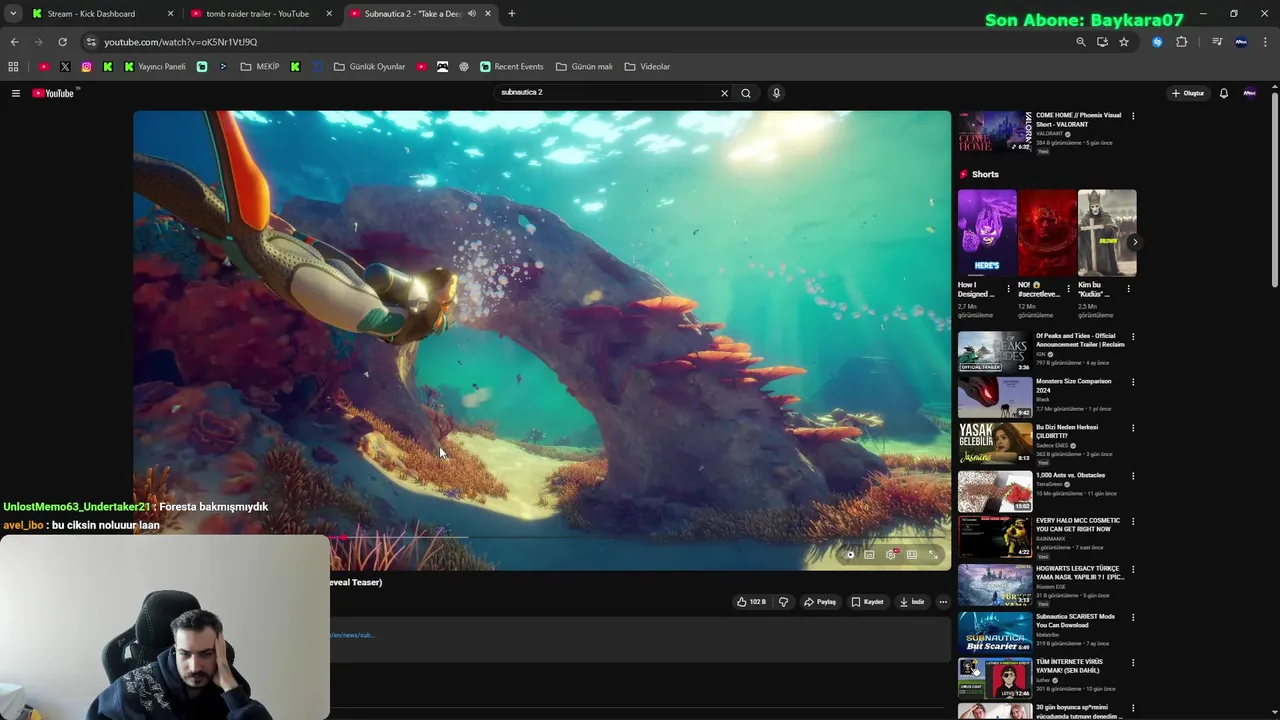Image resolution: width=1280 pixels, height=720 pixels.
Task: Click the page vertical scrollbar
Action: pos(1274,190)
